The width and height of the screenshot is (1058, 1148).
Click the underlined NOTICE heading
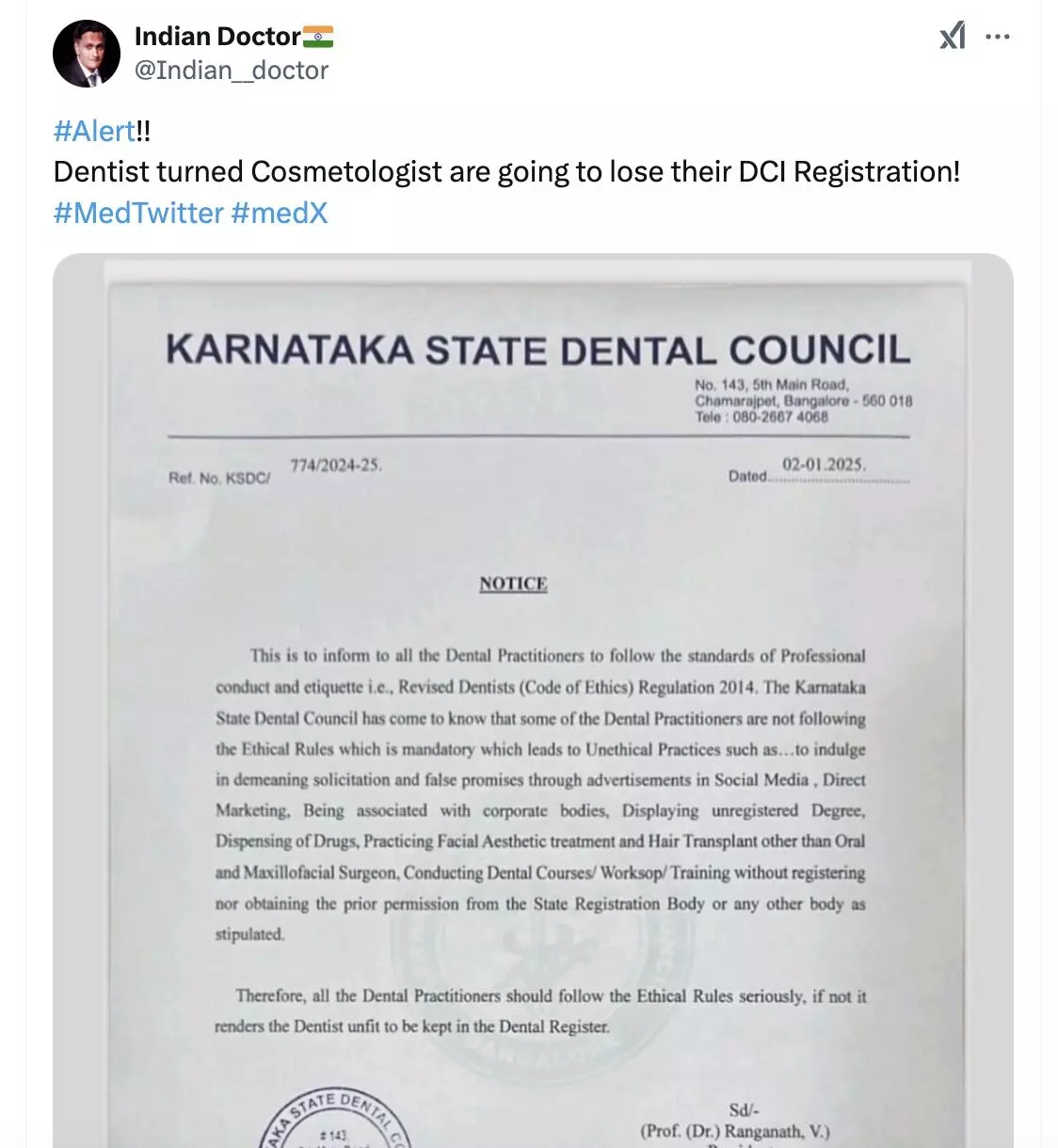(x=513, y=583)
